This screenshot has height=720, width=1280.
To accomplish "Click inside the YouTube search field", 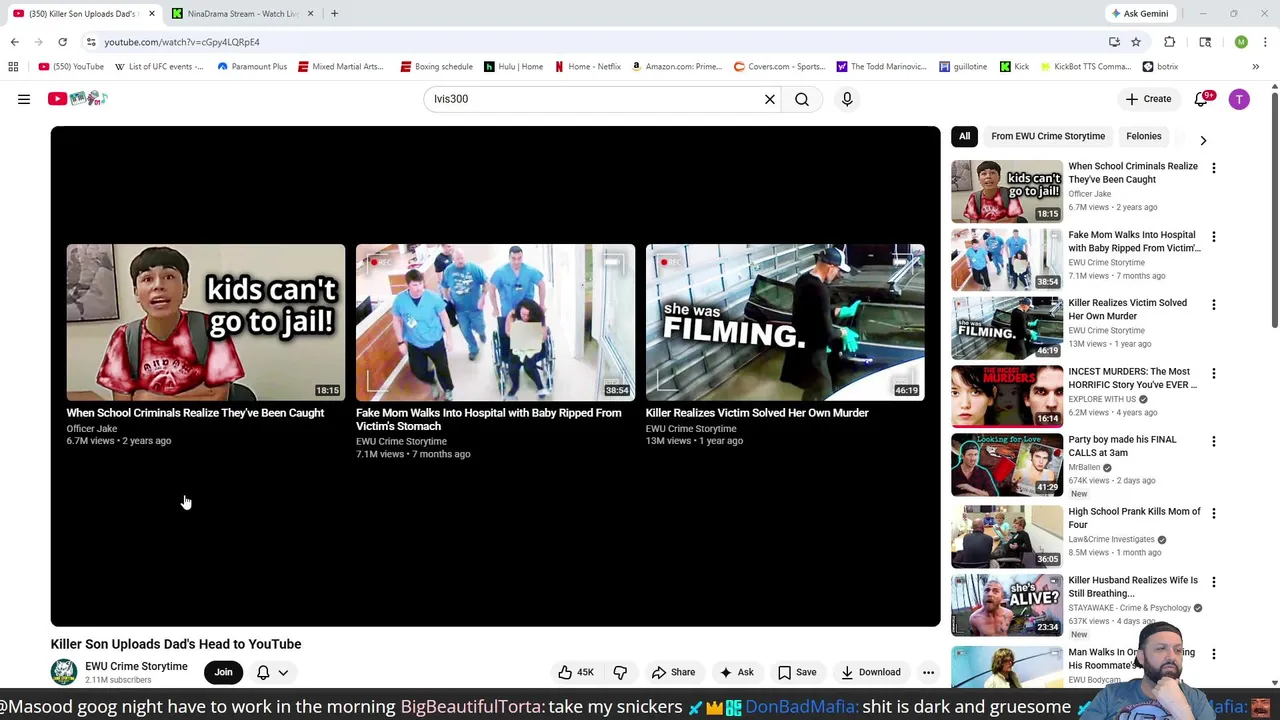I will tap(596, 99).
